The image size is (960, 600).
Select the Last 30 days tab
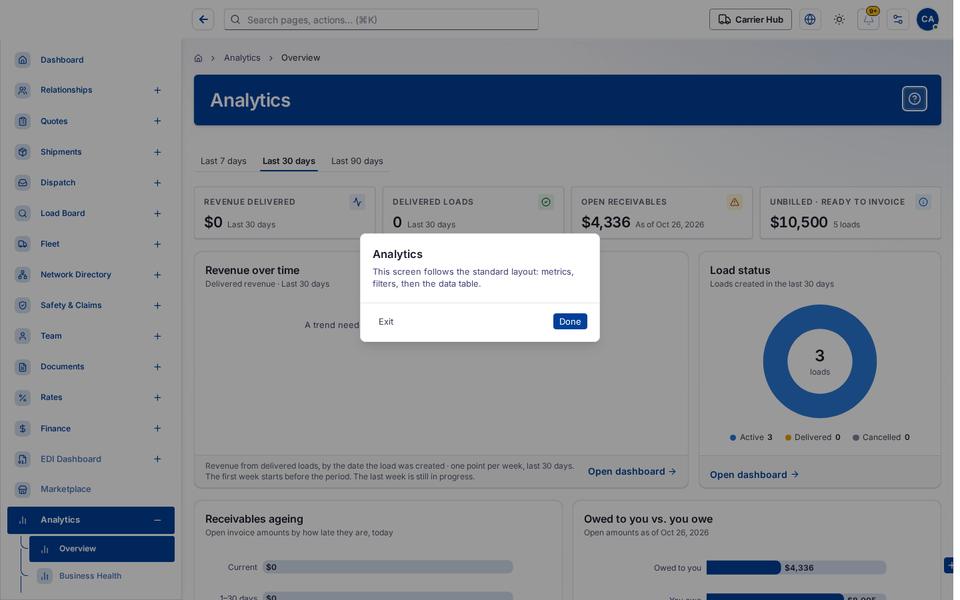point(289,161)
